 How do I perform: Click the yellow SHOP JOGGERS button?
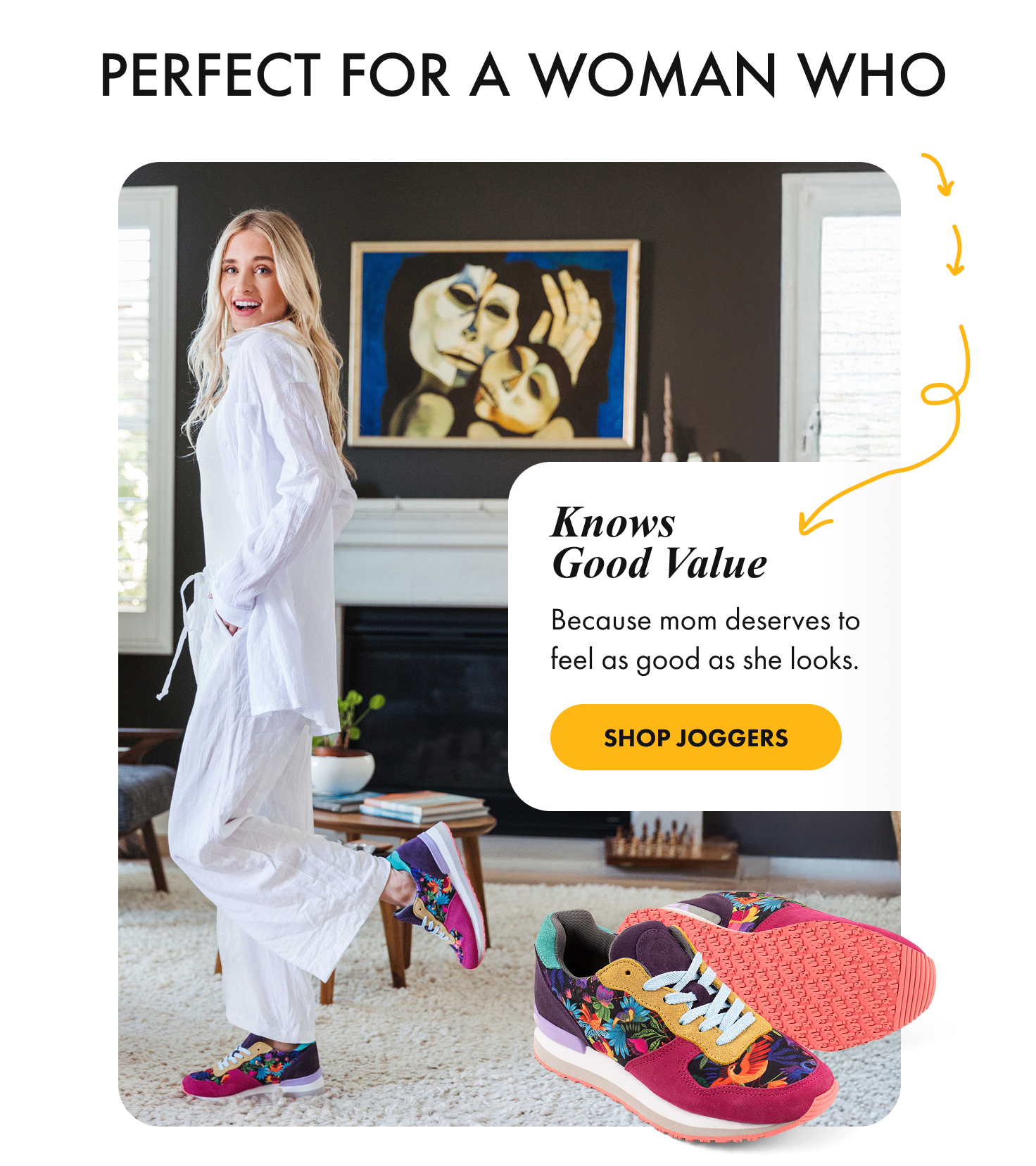pyautogui.click(x=695, y=737)
